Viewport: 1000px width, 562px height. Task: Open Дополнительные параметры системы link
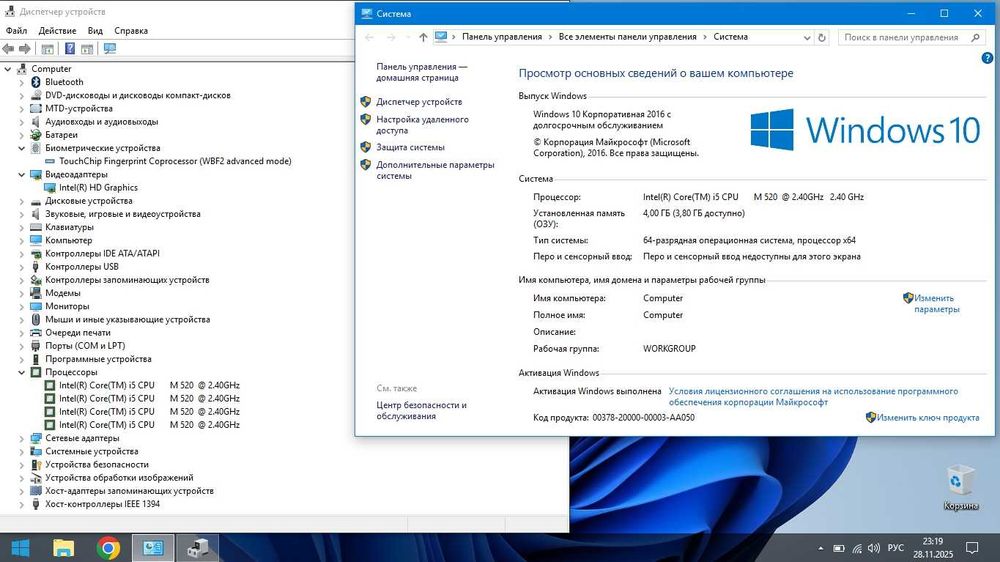point(435,170)
